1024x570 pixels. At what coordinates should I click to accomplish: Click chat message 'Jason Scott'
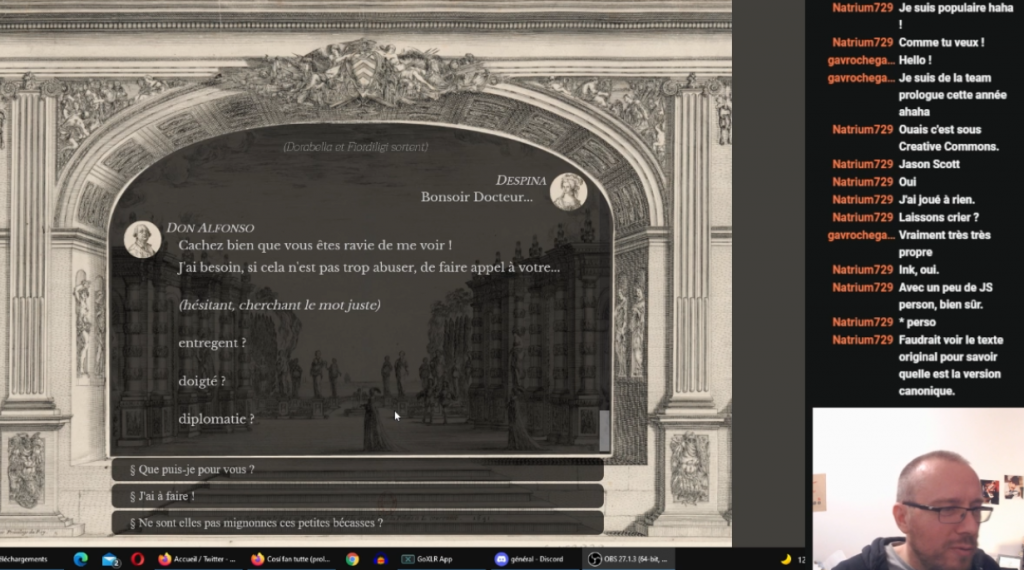click(x=929, y=164)
